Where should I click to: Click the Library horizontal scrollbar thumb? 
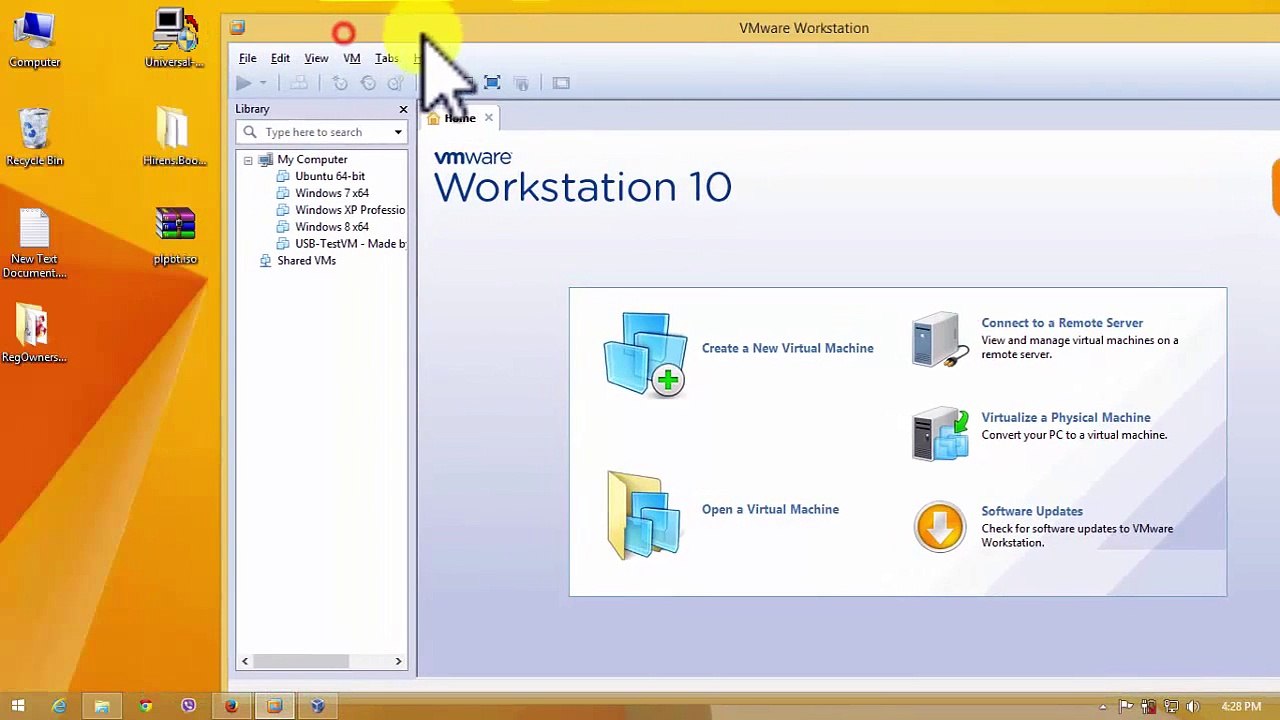[x=300, y=661]
